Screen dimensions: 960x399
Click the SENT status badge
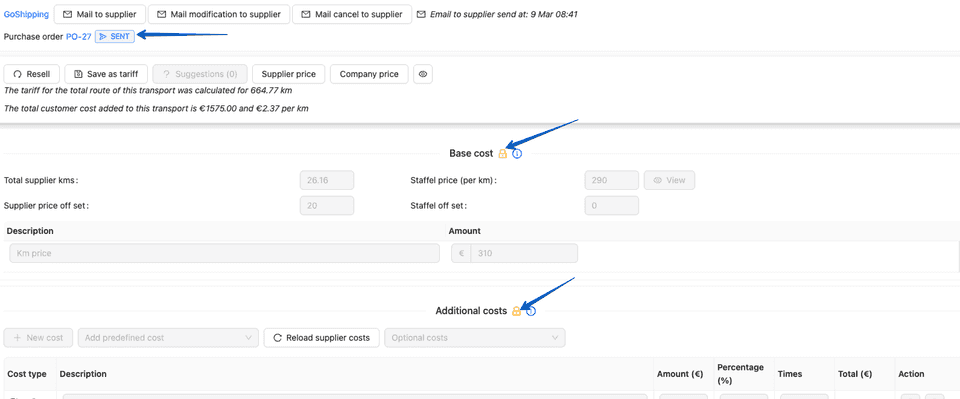(x=114, y=37)
